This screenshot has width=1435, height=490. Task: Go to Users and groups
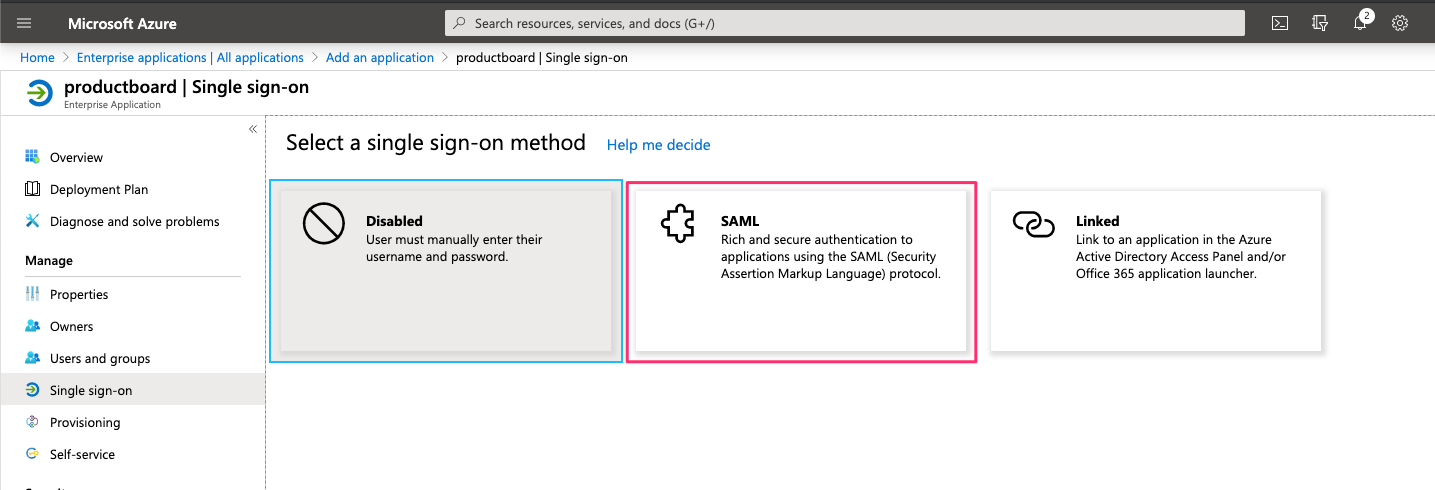100,358
